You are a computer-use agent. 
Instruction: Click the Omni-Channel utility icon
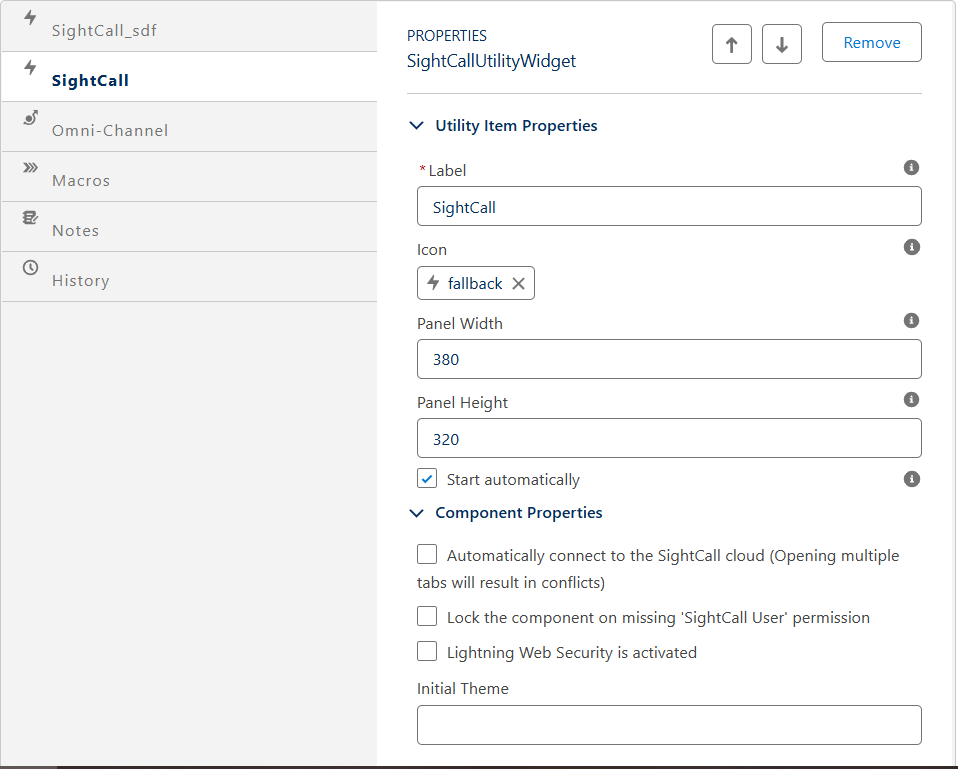31,117
